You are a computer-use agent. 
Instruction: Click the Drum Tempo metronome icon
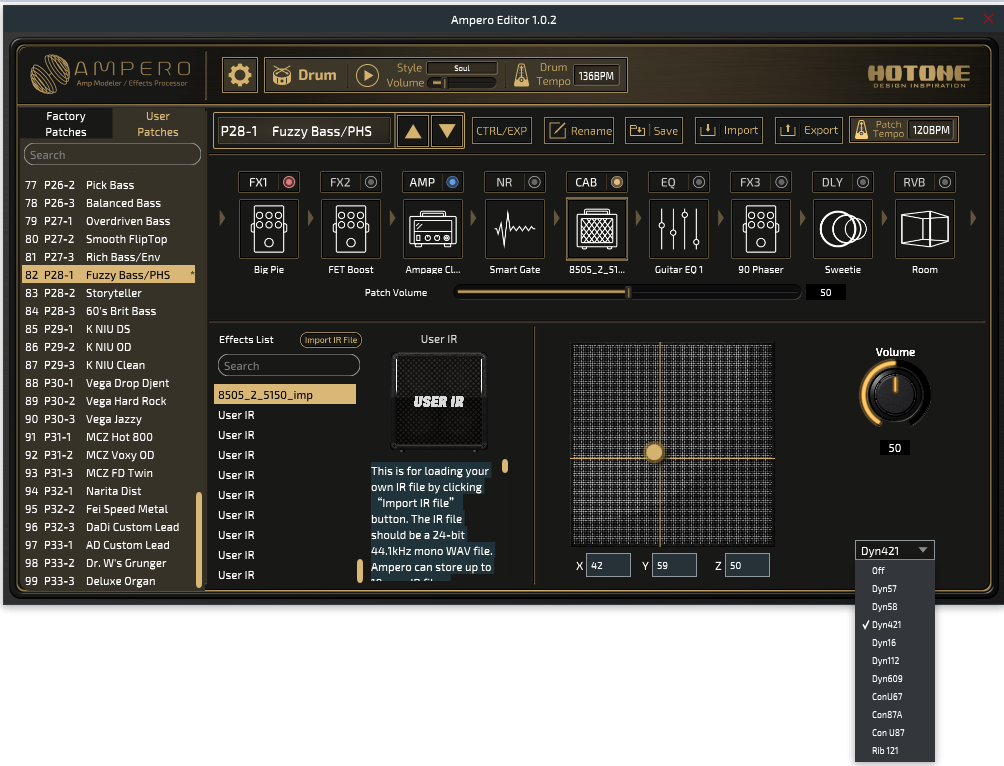point(522,75)
